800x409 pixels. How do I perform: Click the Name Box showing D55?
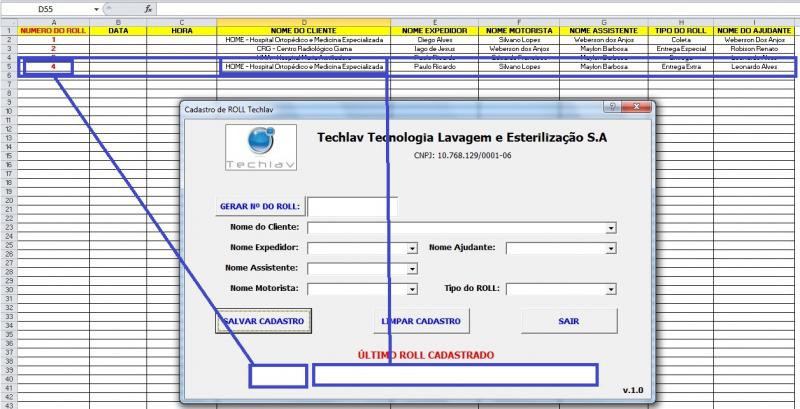coord(47,9)
